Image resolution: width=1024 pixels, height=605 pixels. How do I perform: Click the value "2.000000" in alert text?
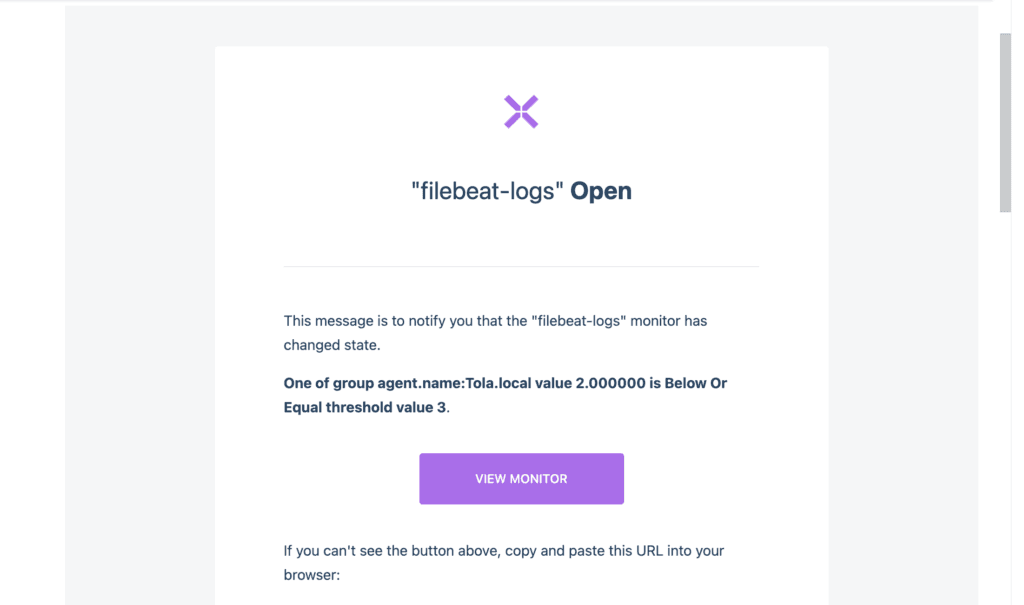coord(610,383)
